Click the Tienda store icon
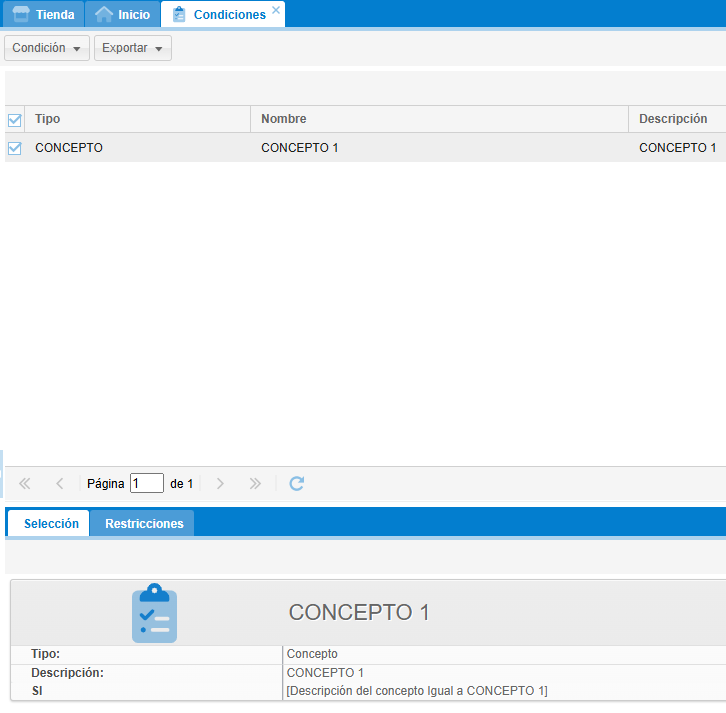Image resolution: width=726 pixels, height=713 pixels. click(x=21, y=14)
